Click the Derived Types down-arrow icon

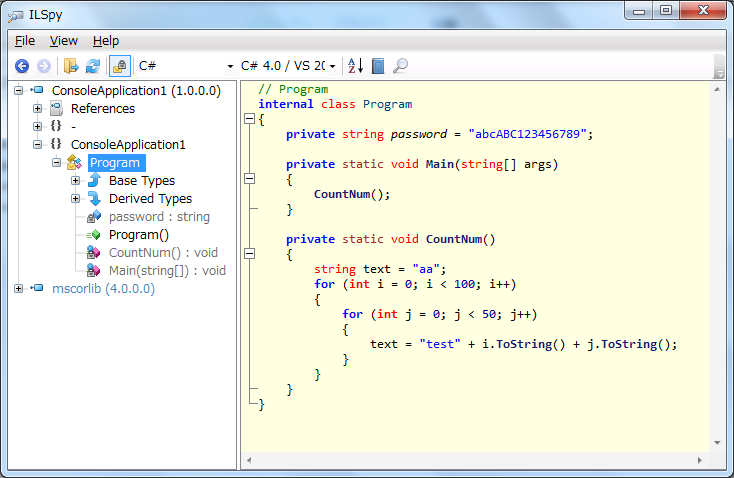point(95,199)
